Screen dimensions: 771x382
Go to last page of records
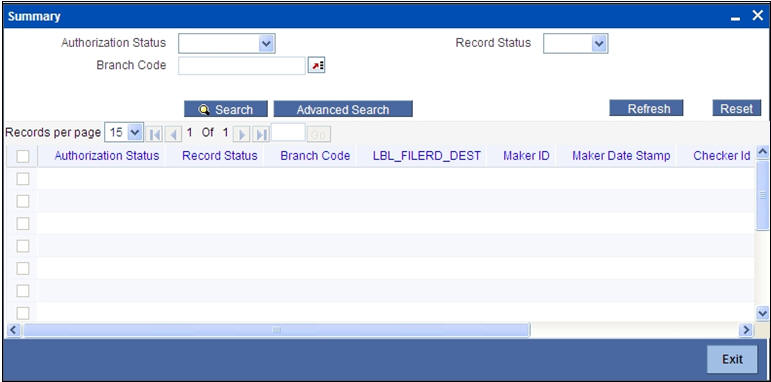(260, 134)
